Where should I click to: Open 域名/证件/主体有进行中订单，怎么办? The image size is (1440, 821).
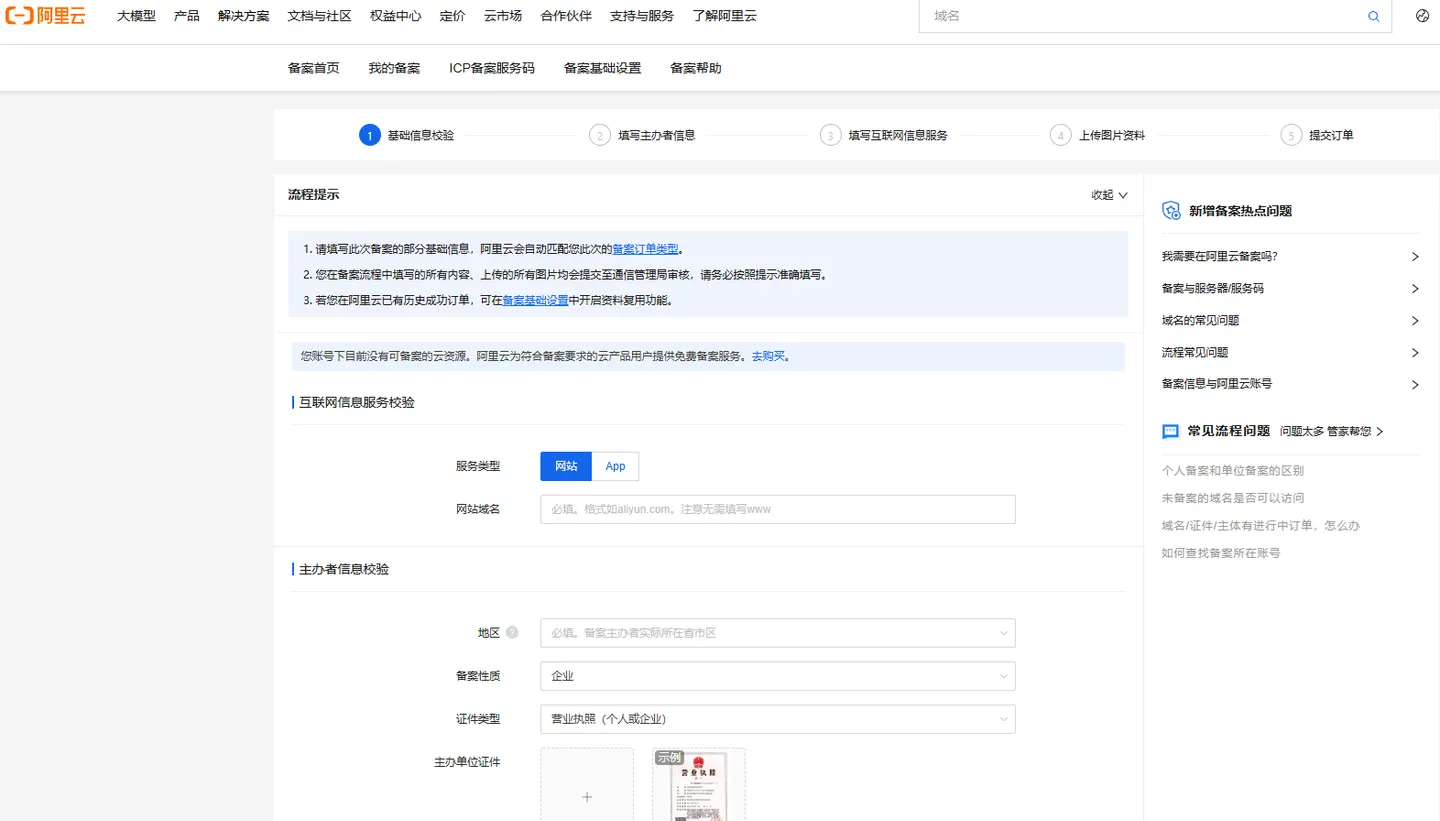[x=1260, y=526]
